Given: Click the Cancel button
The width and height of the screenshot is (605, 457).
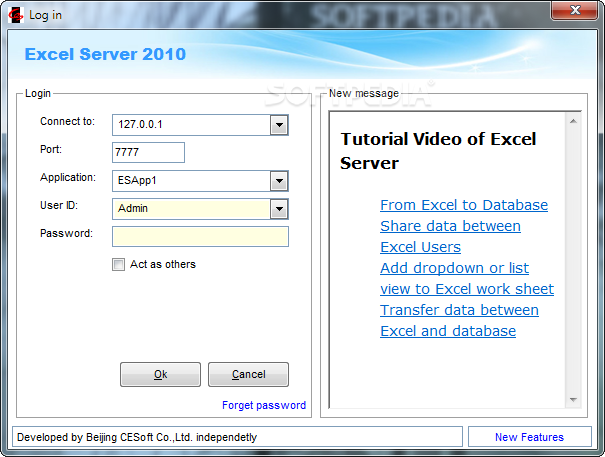Looking at the screenshot, I should [248, 374].
